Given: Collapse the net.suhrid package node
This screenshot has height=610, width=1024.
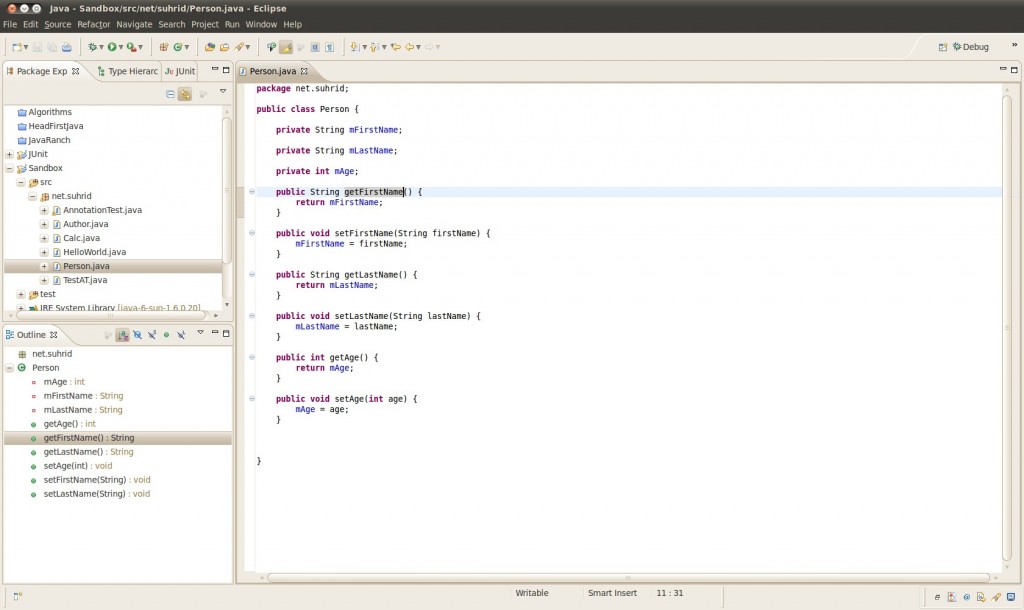Looking at the screenshot, I should pos(32,196).
